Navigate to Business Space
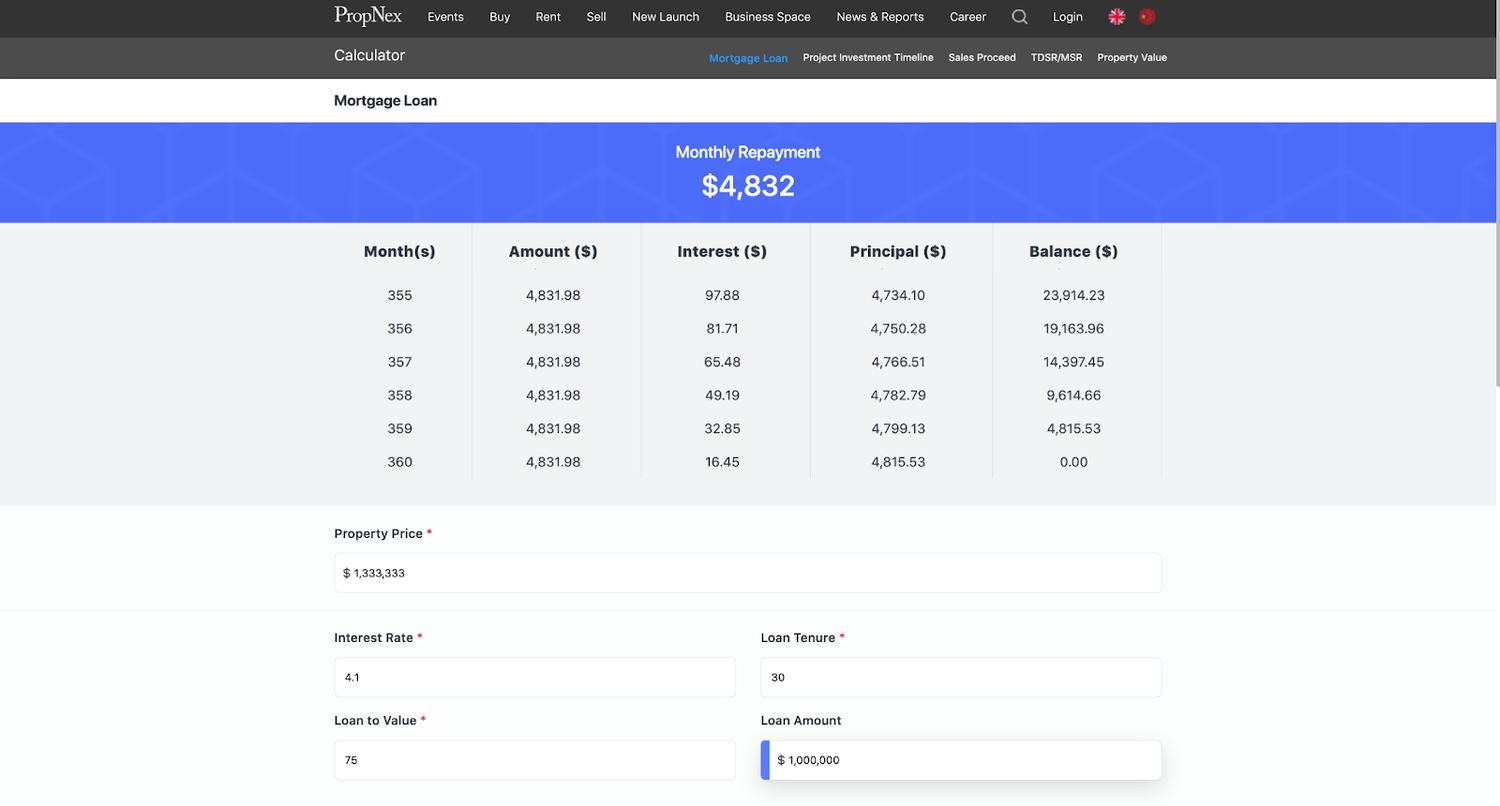The image size is (1500, 806). [768, 17]
